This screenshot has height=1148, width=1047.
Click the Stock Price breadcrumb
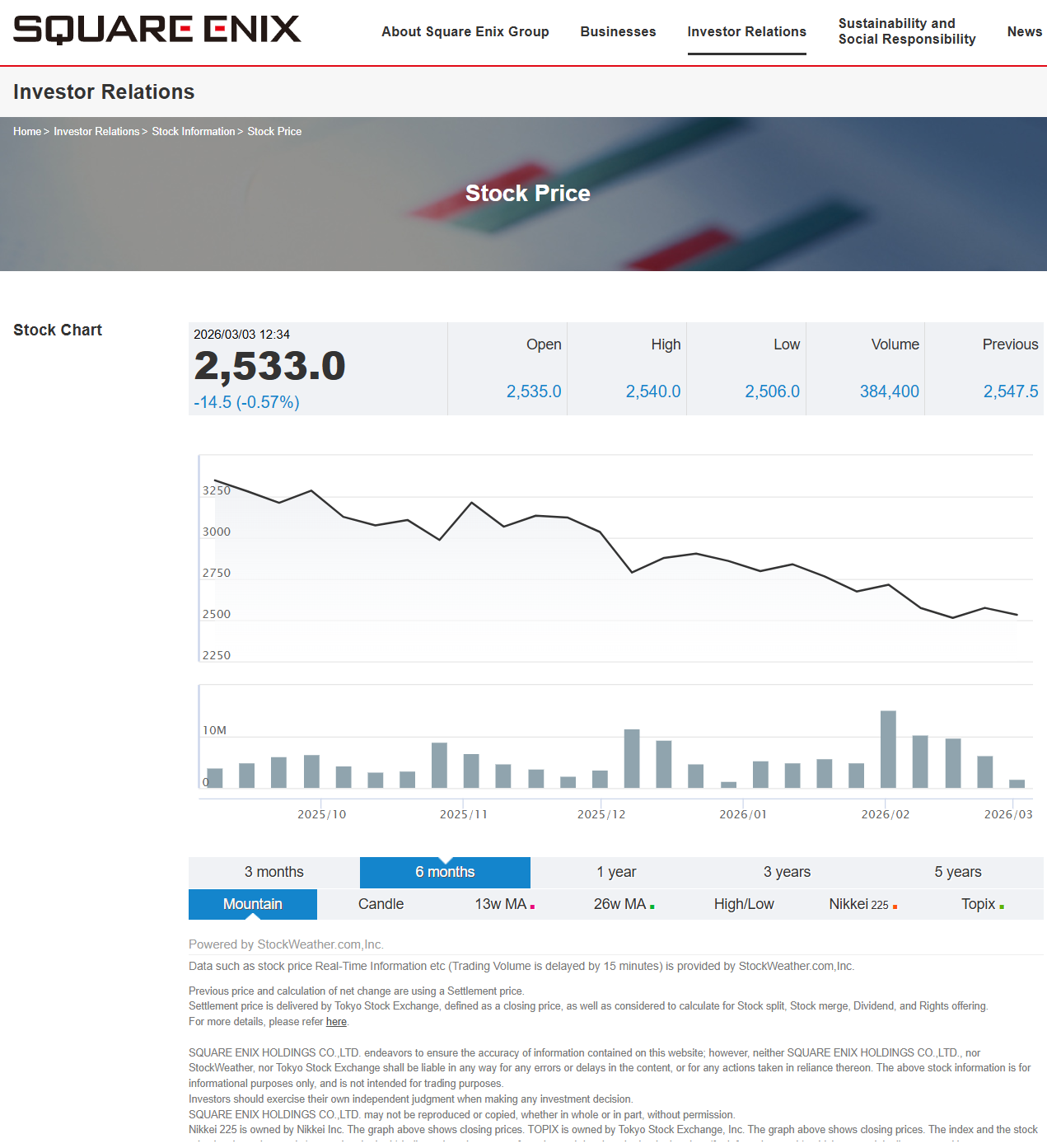click(x=274, y=131)
